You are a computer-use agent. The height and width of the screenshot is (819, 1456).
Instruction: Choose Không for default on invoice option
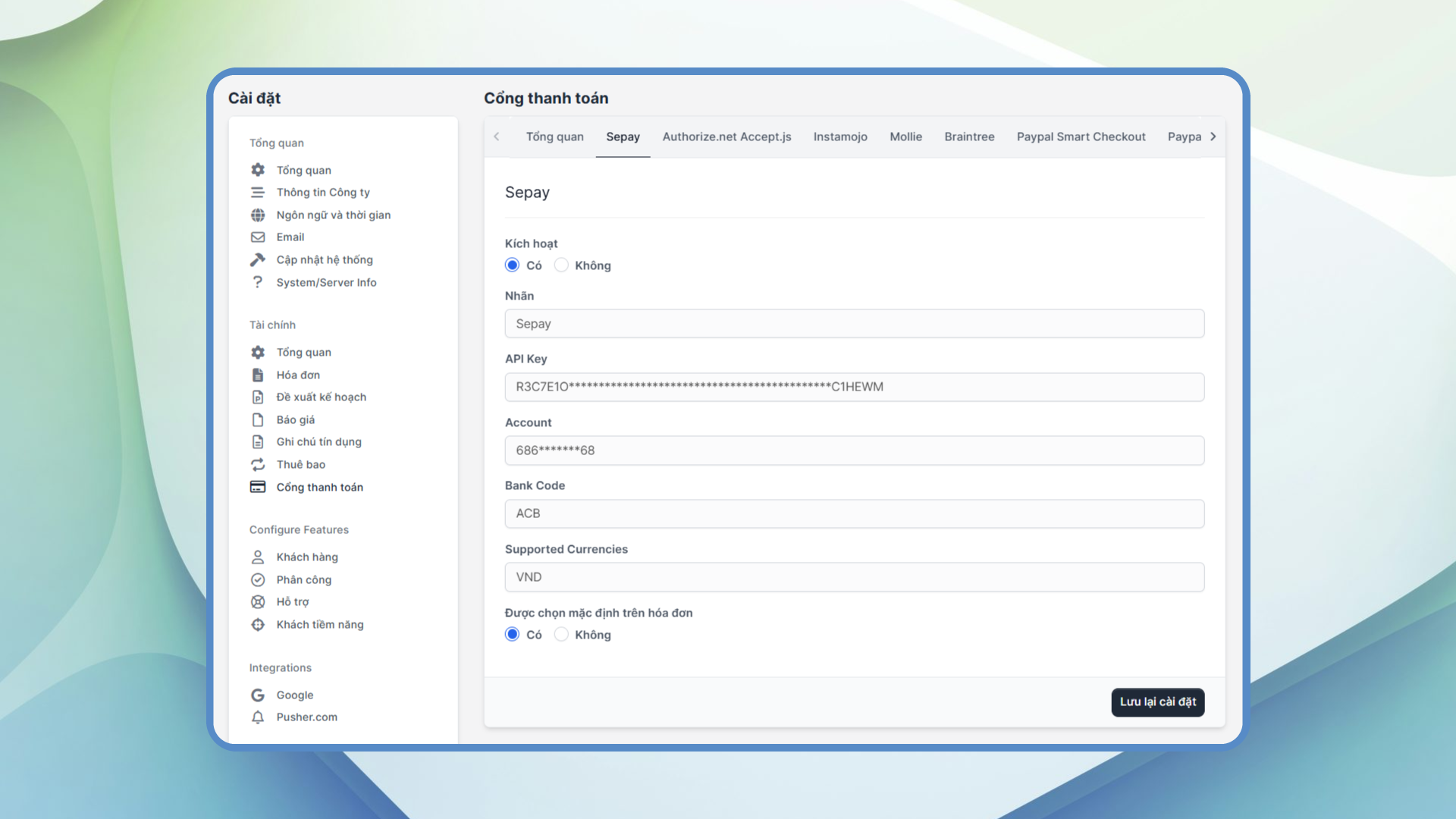click(561, 635)
